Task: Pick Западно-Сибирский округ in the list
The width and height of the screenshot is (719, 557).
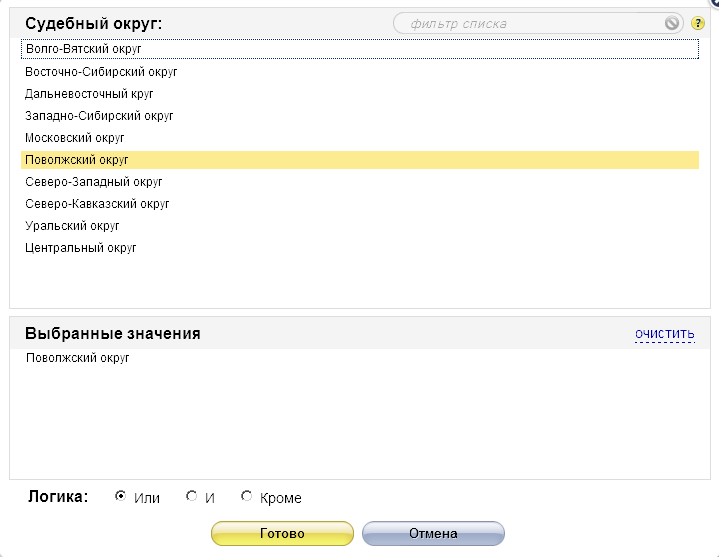Action: (360, 116)
